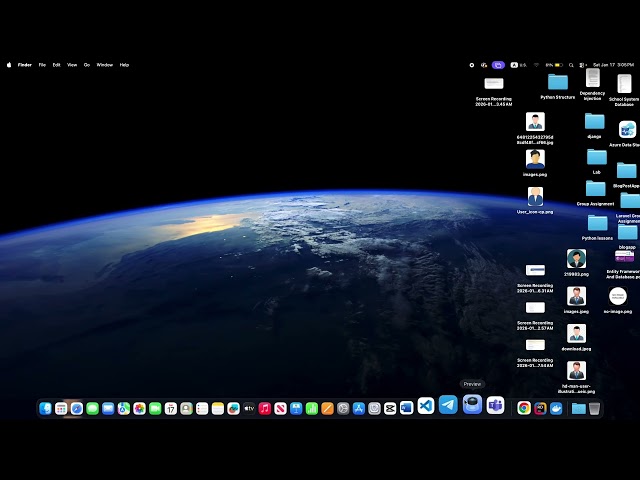Launch Safari from the dock

tap(77, 408)
